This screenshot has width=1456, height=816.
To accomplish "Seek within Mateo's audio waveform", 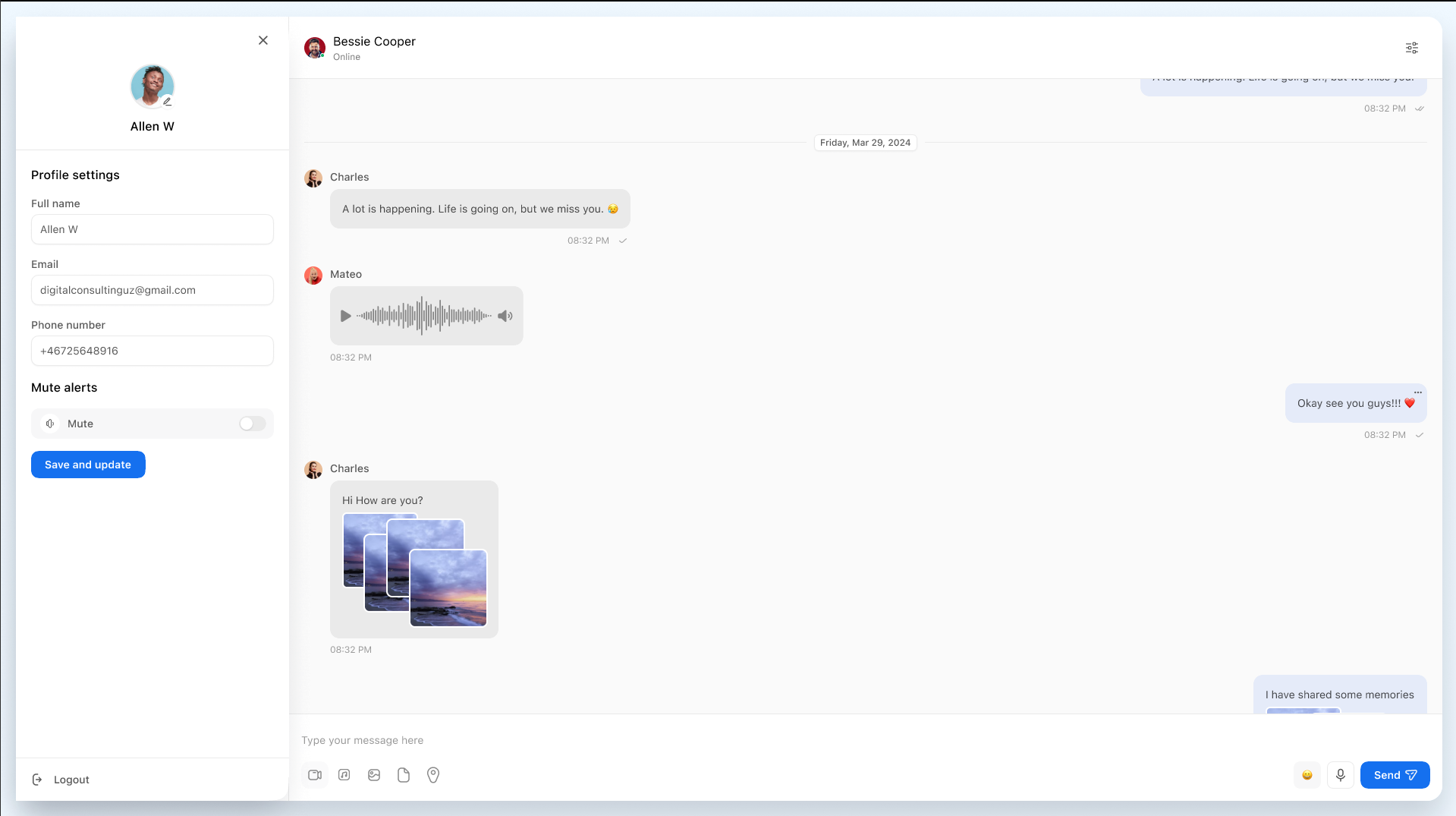I will [423, 316].
